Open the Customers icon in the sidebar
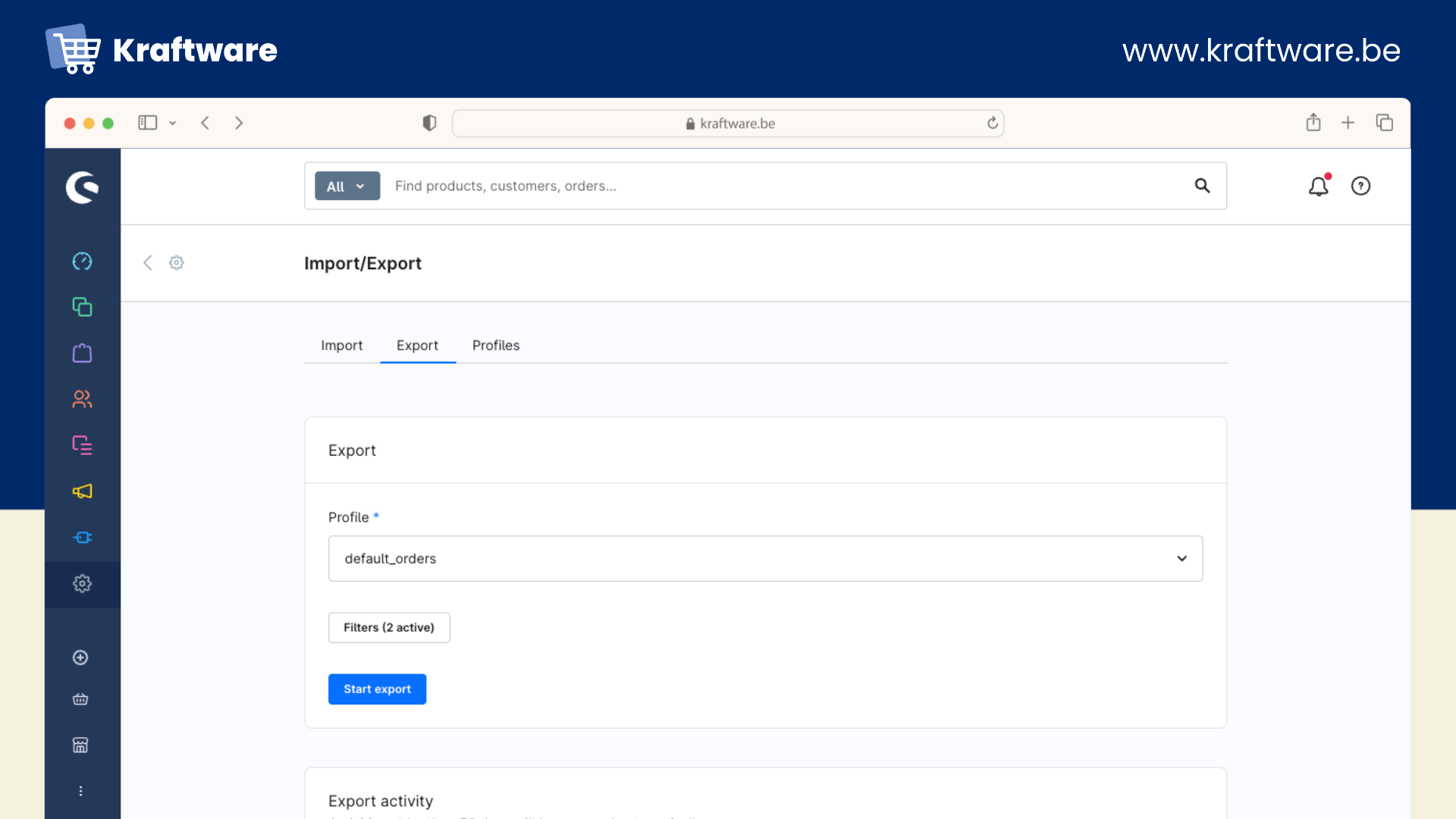This screenshot has width=1456, height=819. pyautogui.click(x=82, y=400)
